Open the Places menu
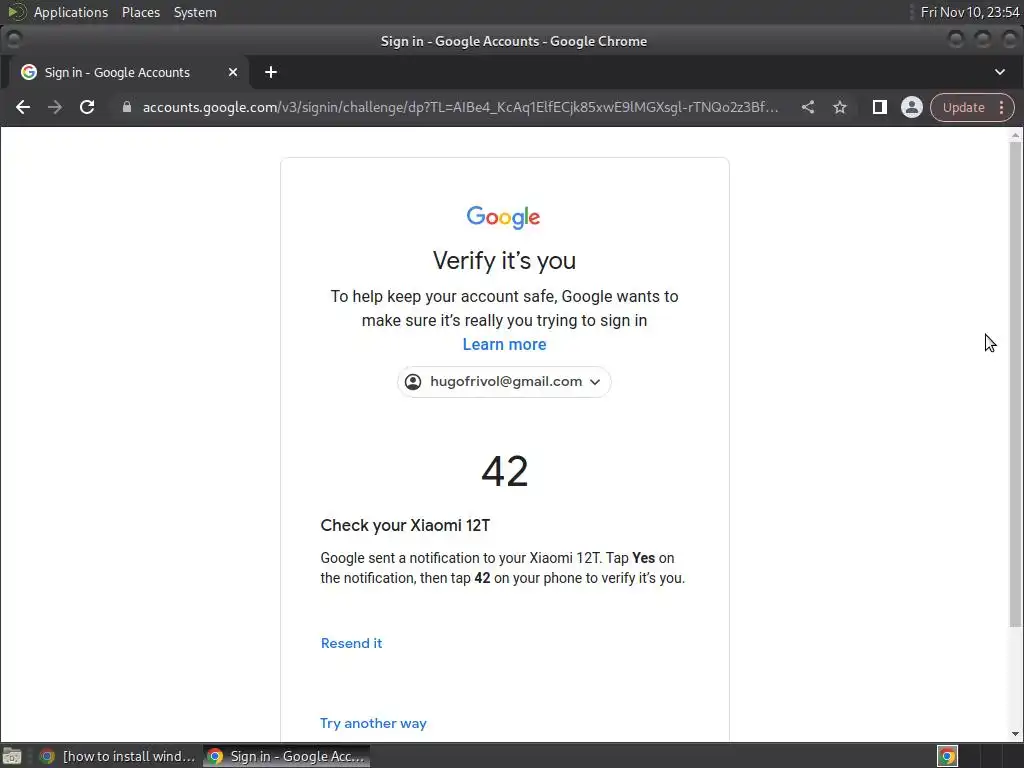The width and height of the screenshot is (1024, 768). click(141, 12)
